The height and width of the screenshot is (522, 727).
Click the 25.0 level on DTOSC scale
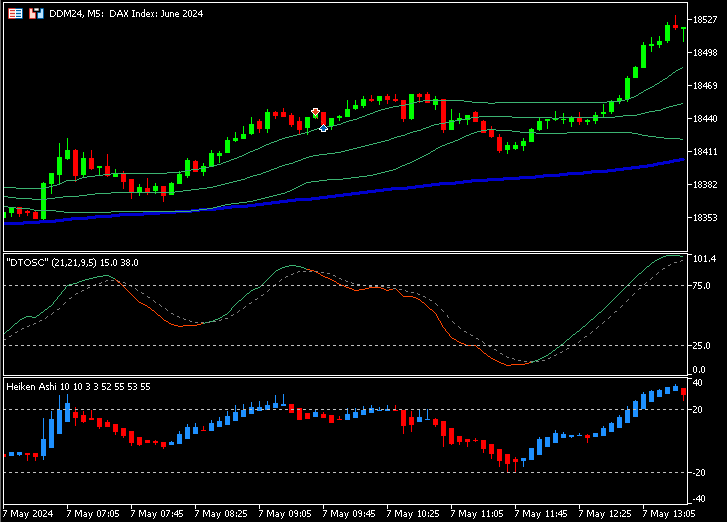pyautogui.click(x=701, y=345)
